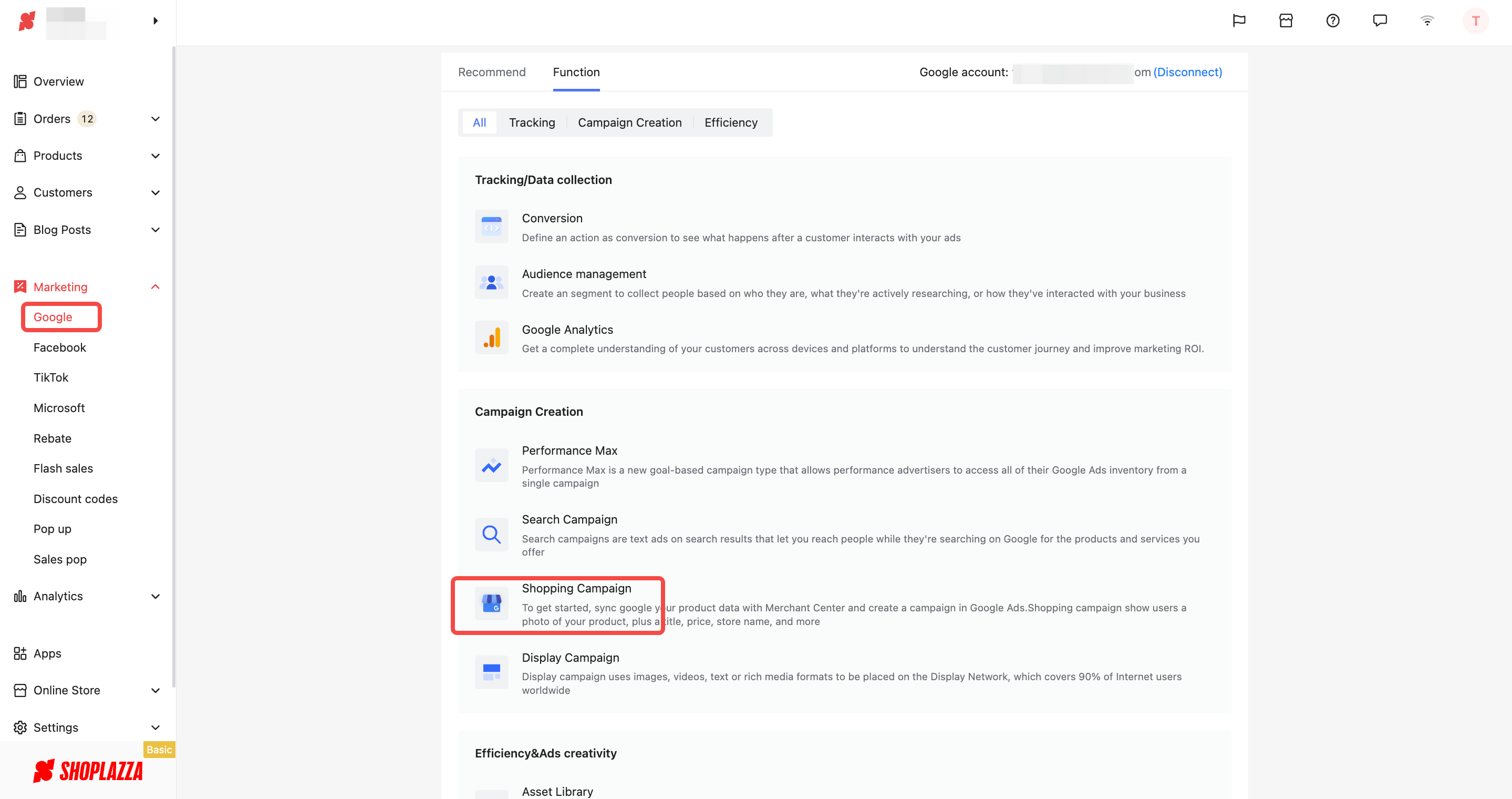Expand the Online Store menu chevron

click(x=156, y=690)
